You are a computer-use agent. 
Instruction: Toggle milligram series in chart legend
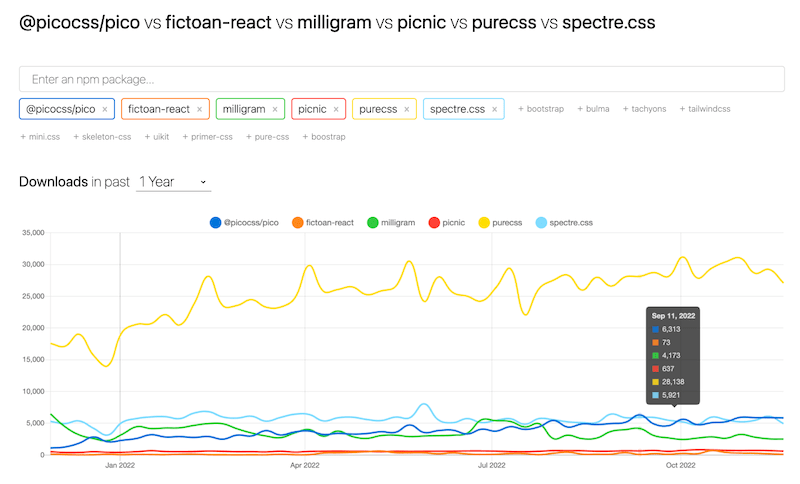click(x=391, y=222)
